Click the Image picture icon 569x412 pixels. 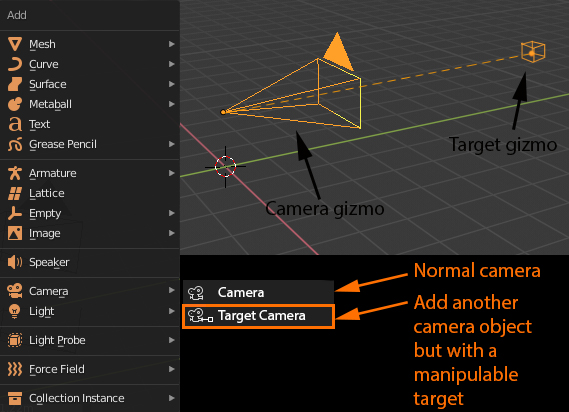click(x=15, y=233)
